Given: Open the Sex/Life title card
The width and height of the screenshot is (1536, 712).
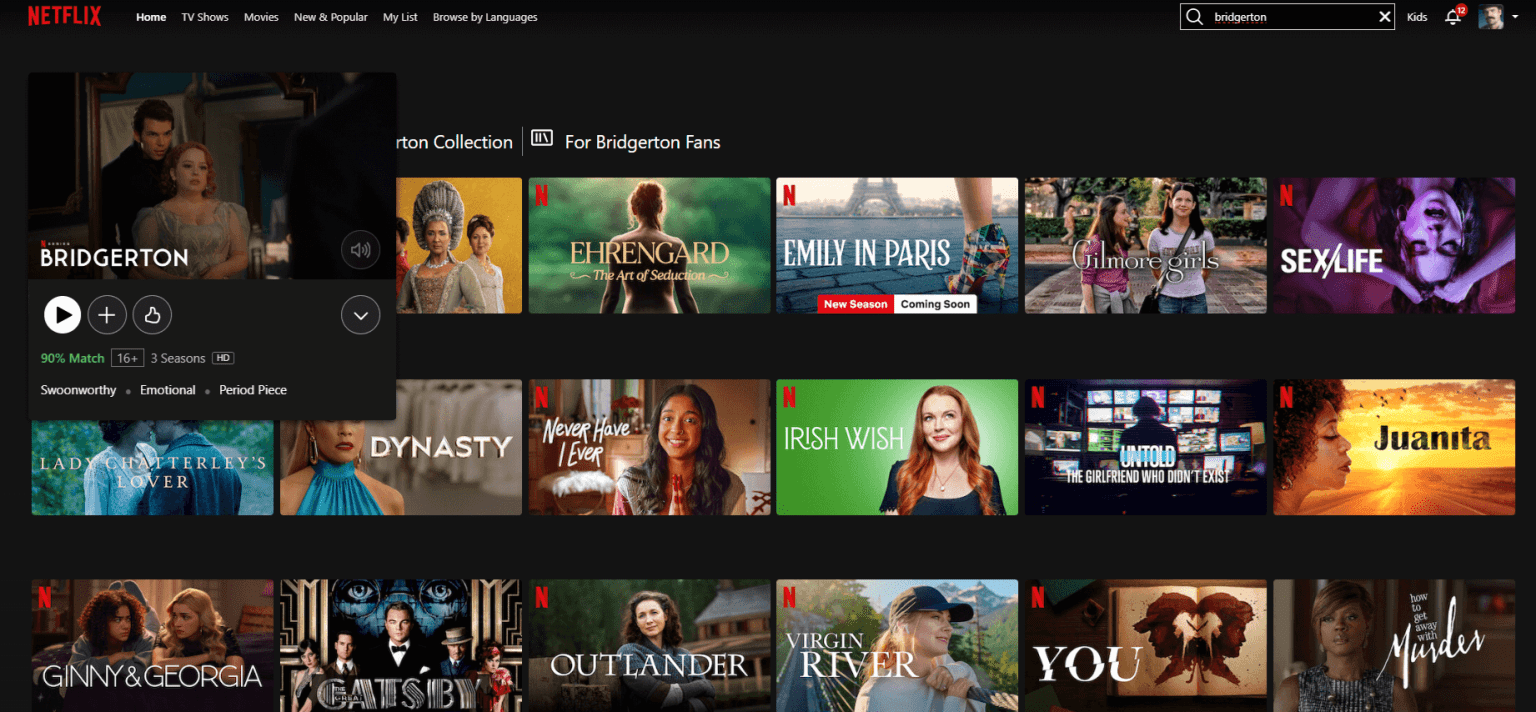Looking at the screenshot, I should [x=1394, y=246].
